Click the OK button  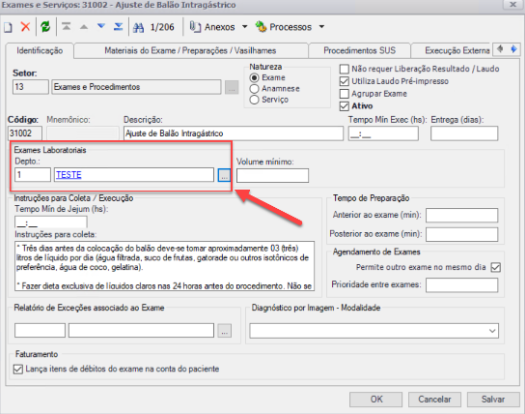pyautogui.click(x=376, y=400)
